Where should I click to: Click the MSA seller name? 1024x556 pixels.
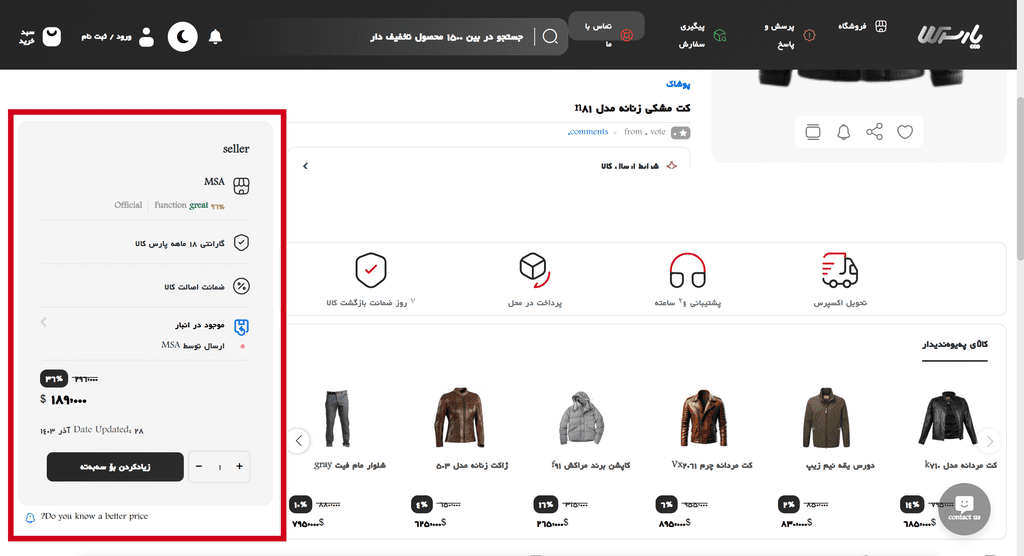tap(214, 182)
